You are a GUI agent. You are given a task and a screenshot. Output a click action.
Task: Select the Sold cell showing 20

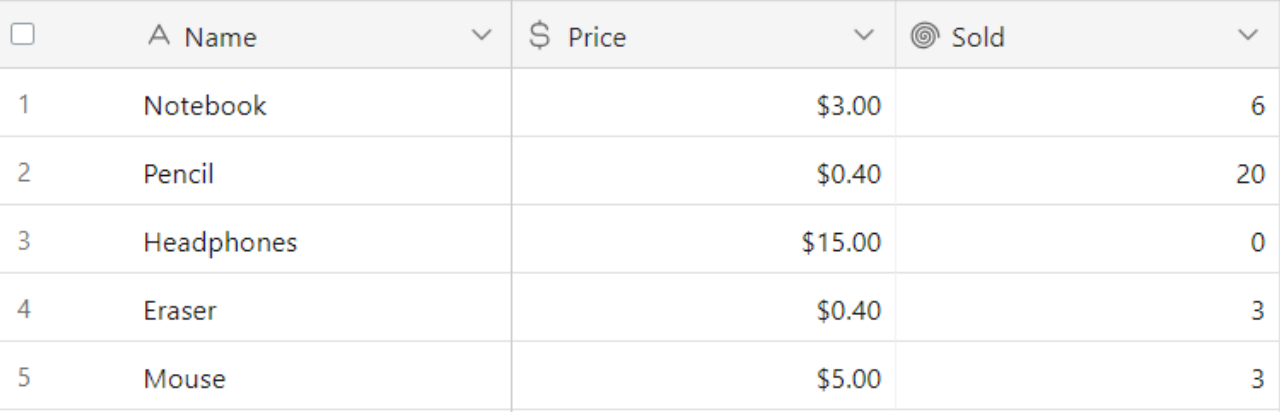(1088, 172)
